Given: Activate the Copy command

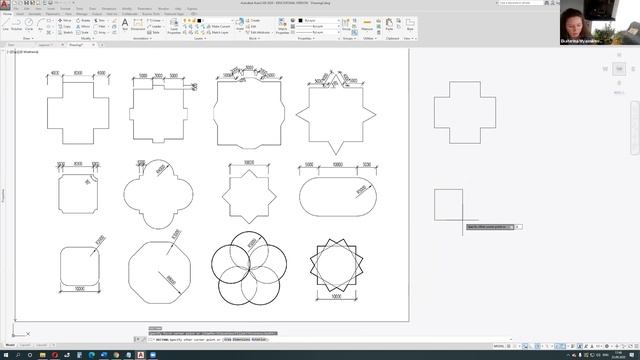Looking at the screenshot, I should (x=64, y=27).
